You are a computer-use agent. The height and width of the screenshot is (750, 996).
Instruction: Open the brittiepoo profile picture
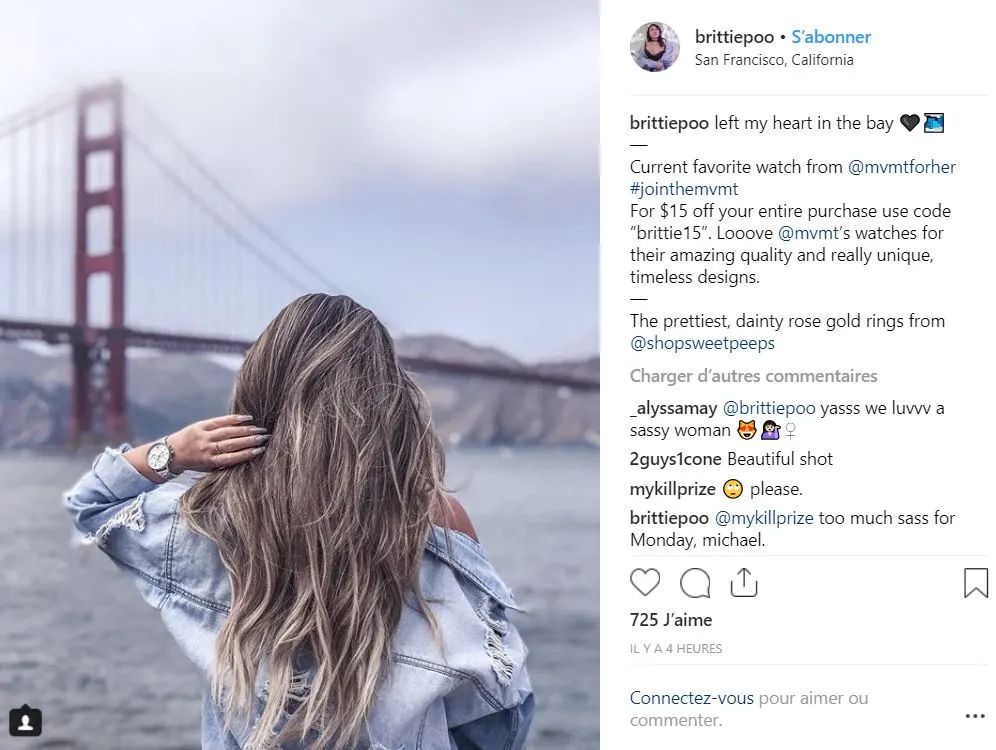655,47
